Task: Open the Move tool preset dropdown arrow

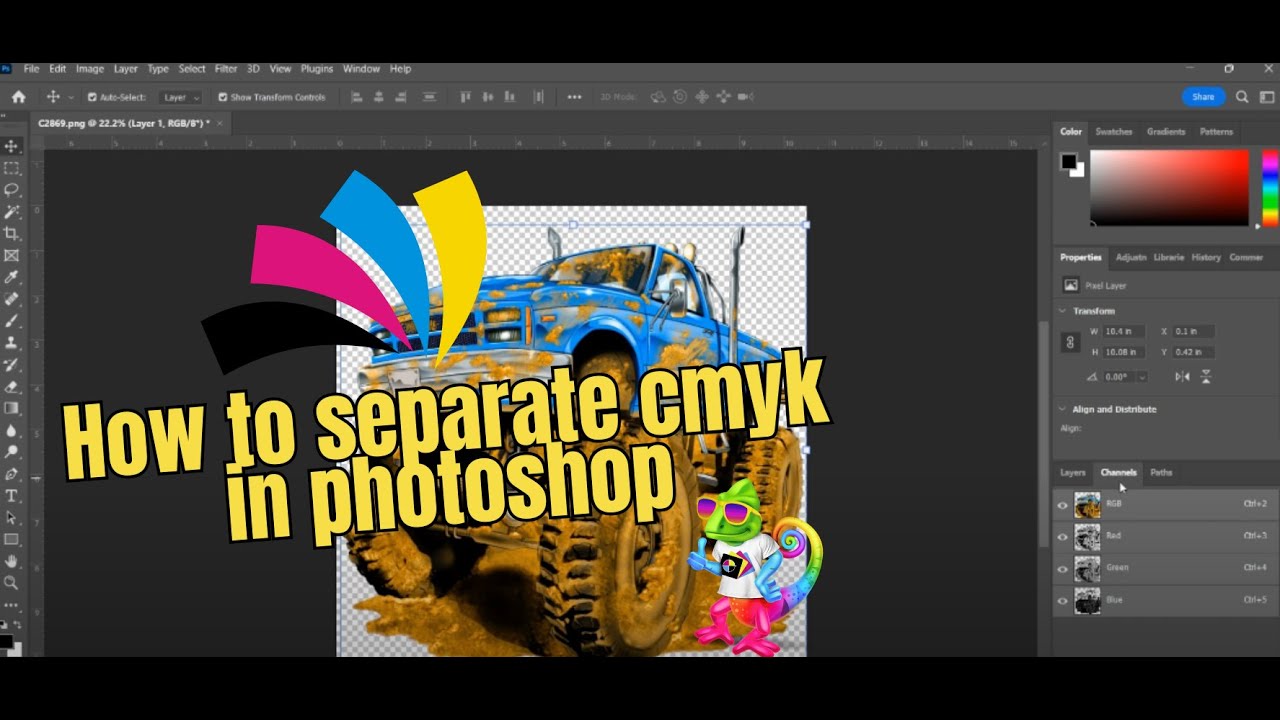Action: coord(70,98)
